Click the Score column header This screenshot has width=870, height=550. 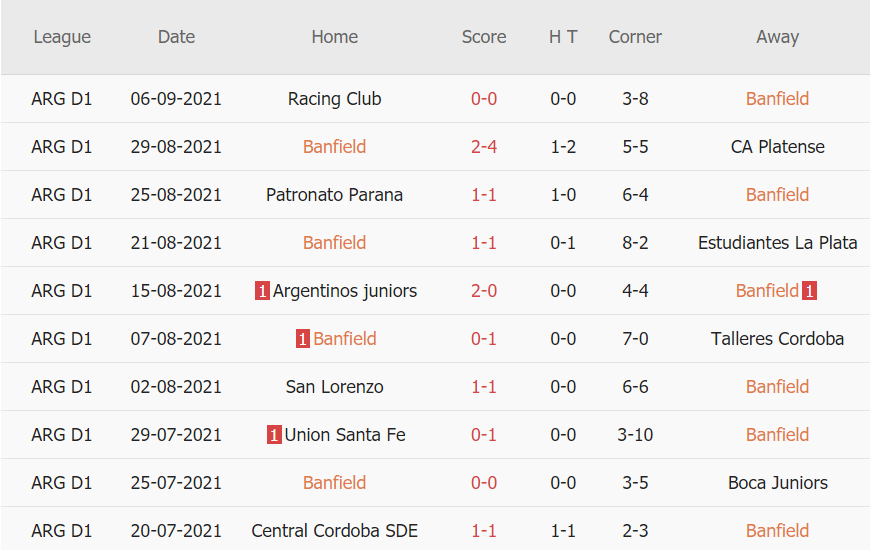(x=484, y=37)
